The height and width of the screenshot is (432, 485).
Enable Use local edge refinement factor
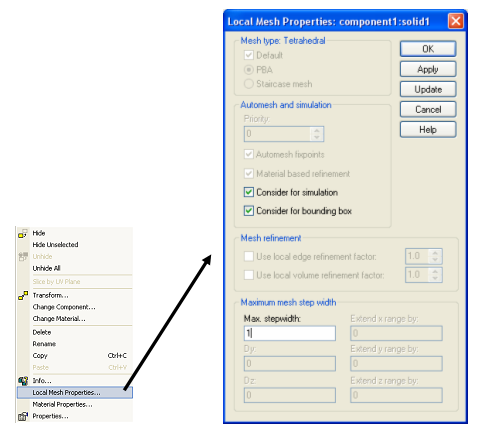point(249,256)
